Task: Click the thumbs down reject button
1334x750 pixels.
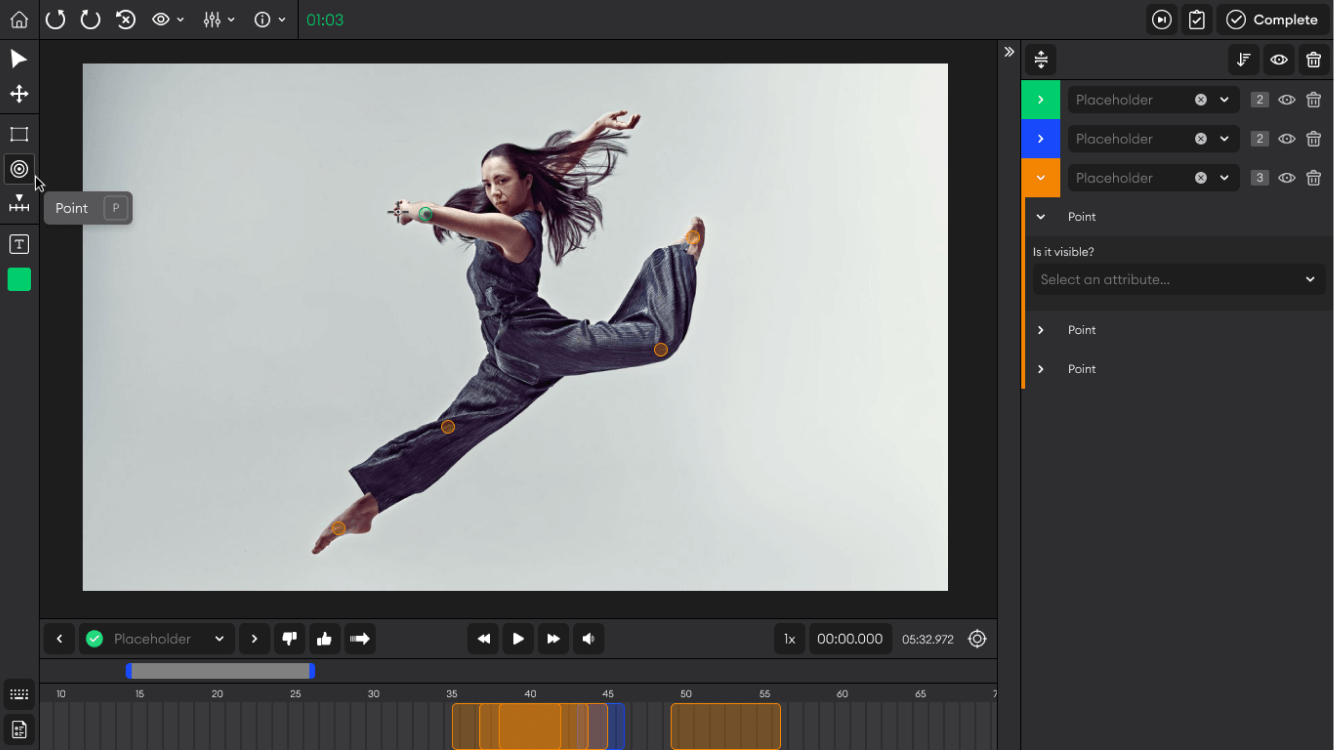Action: (x=290, y=639)
